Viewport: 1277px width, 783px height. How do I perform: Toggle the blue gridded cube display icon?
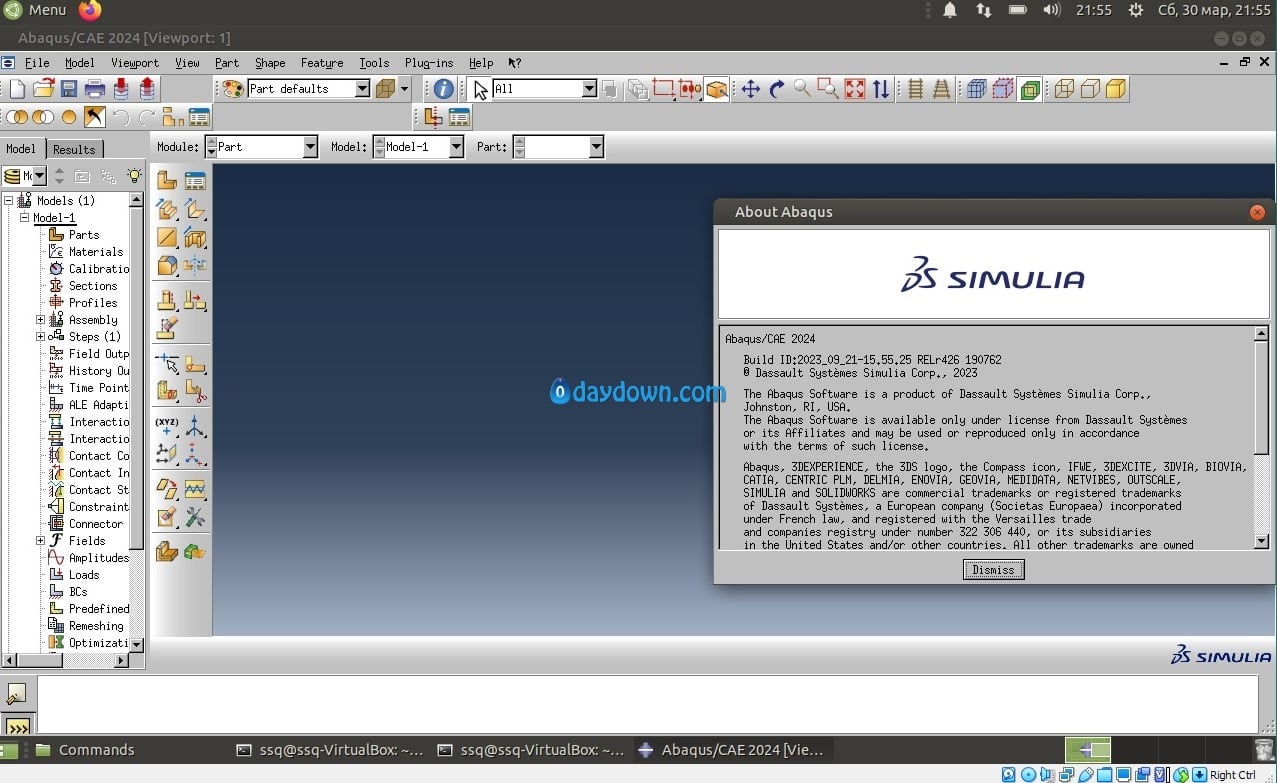pos(977,89)
